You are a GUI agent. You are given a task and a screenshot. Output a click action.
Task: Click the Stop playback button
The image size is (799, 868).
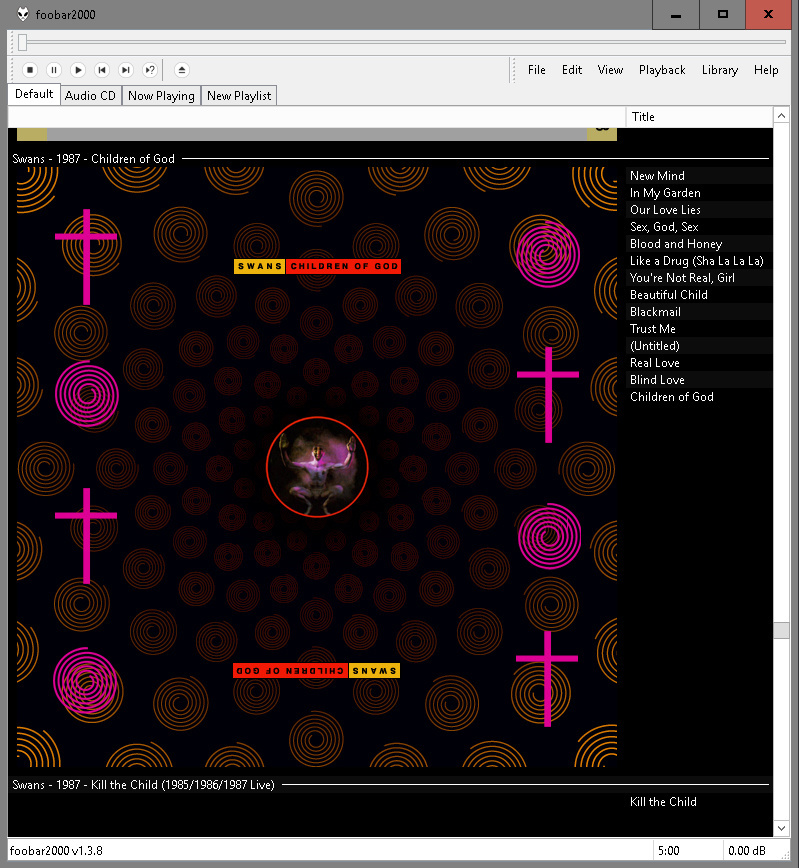click(30, 70)
